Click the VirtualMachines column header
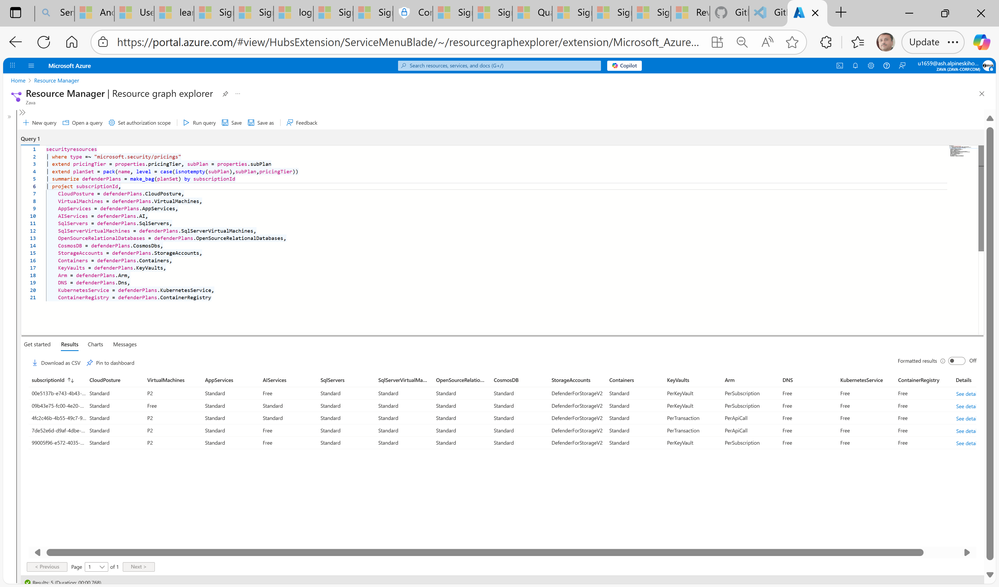Screen dimensions: 999x587 (166, 380)
